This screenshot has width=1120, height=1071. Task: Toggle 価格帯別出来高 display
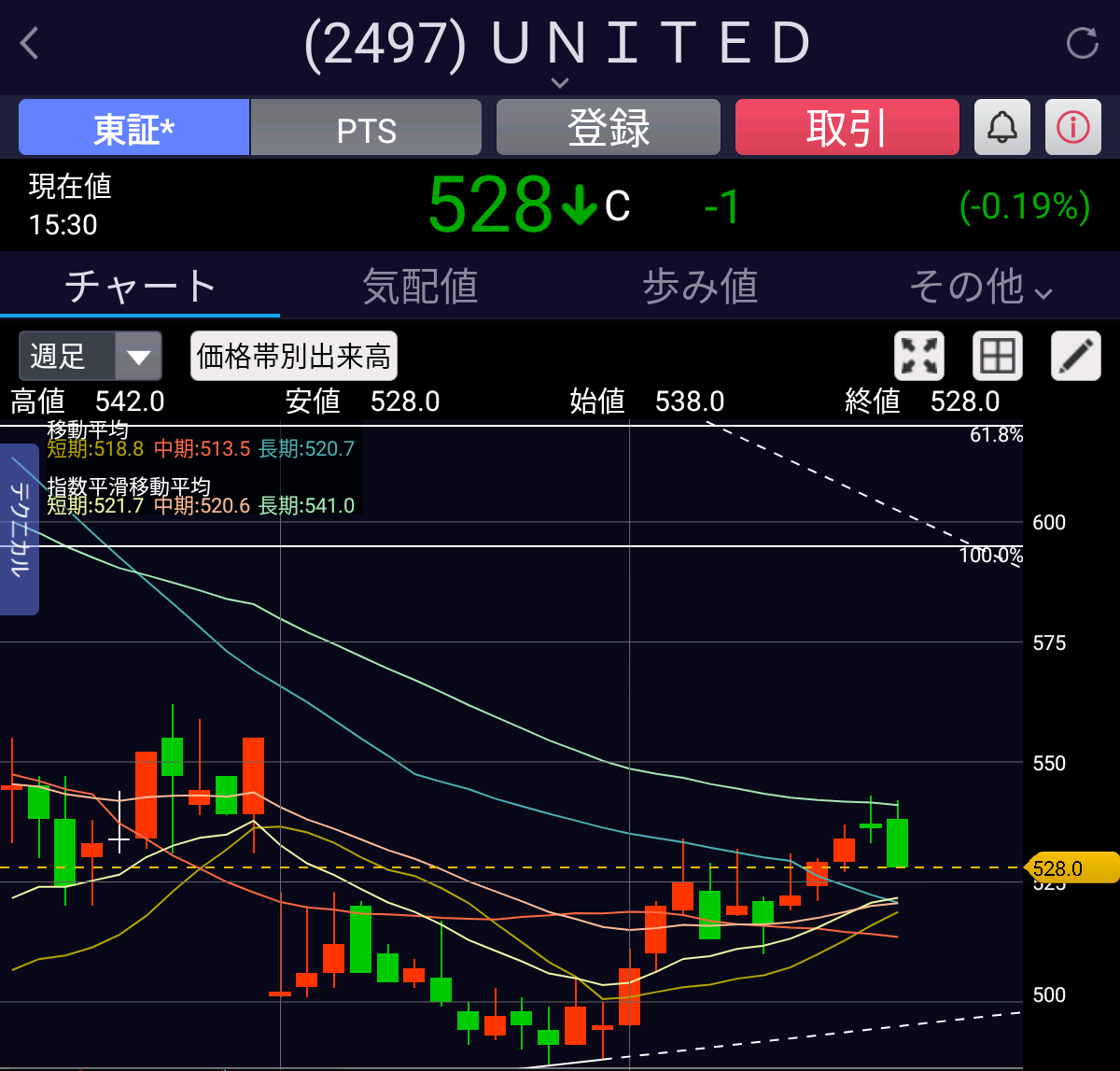pos(294,356)
